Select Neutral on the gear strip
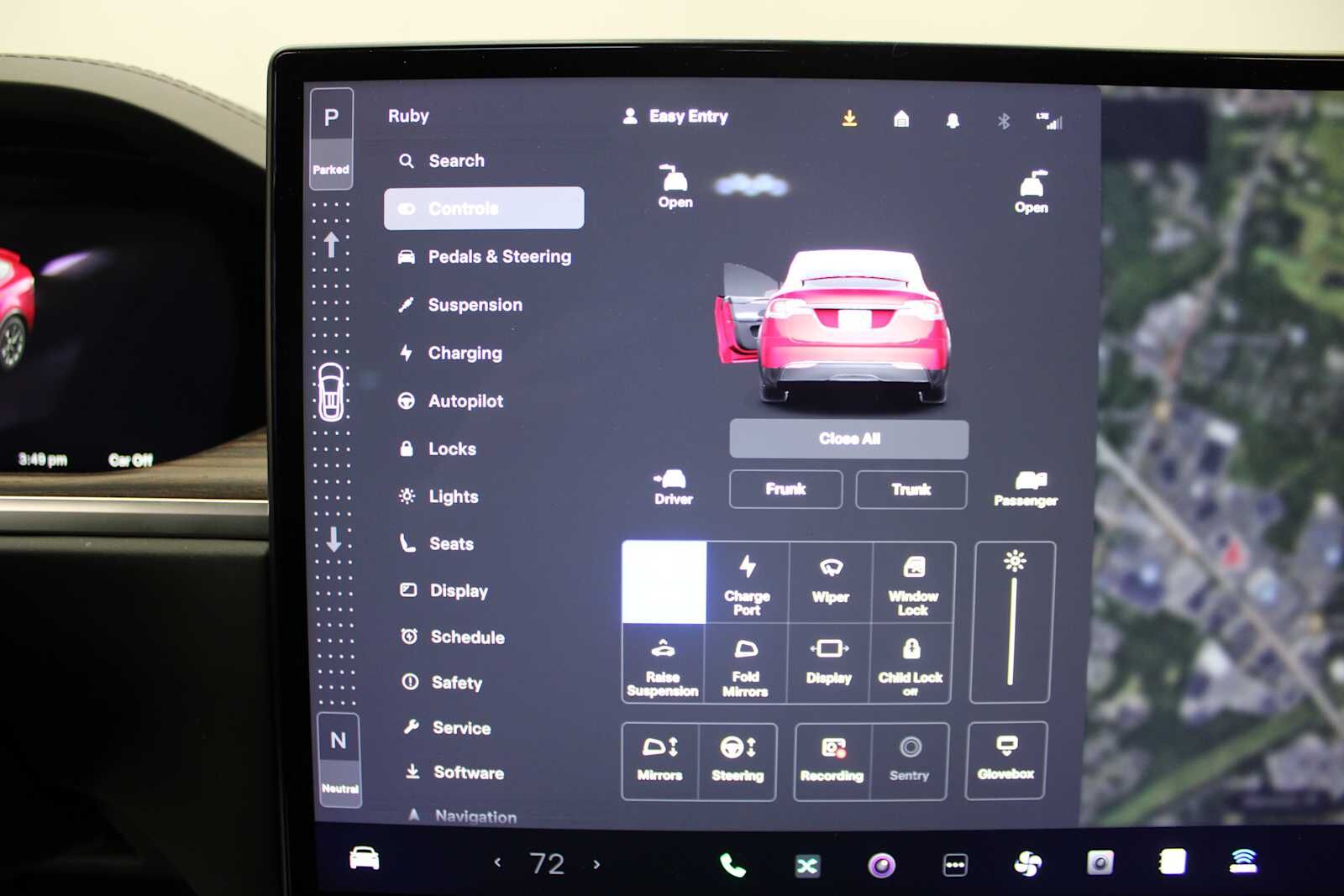This screenshot has height=896, width=1344. point(339,760)
